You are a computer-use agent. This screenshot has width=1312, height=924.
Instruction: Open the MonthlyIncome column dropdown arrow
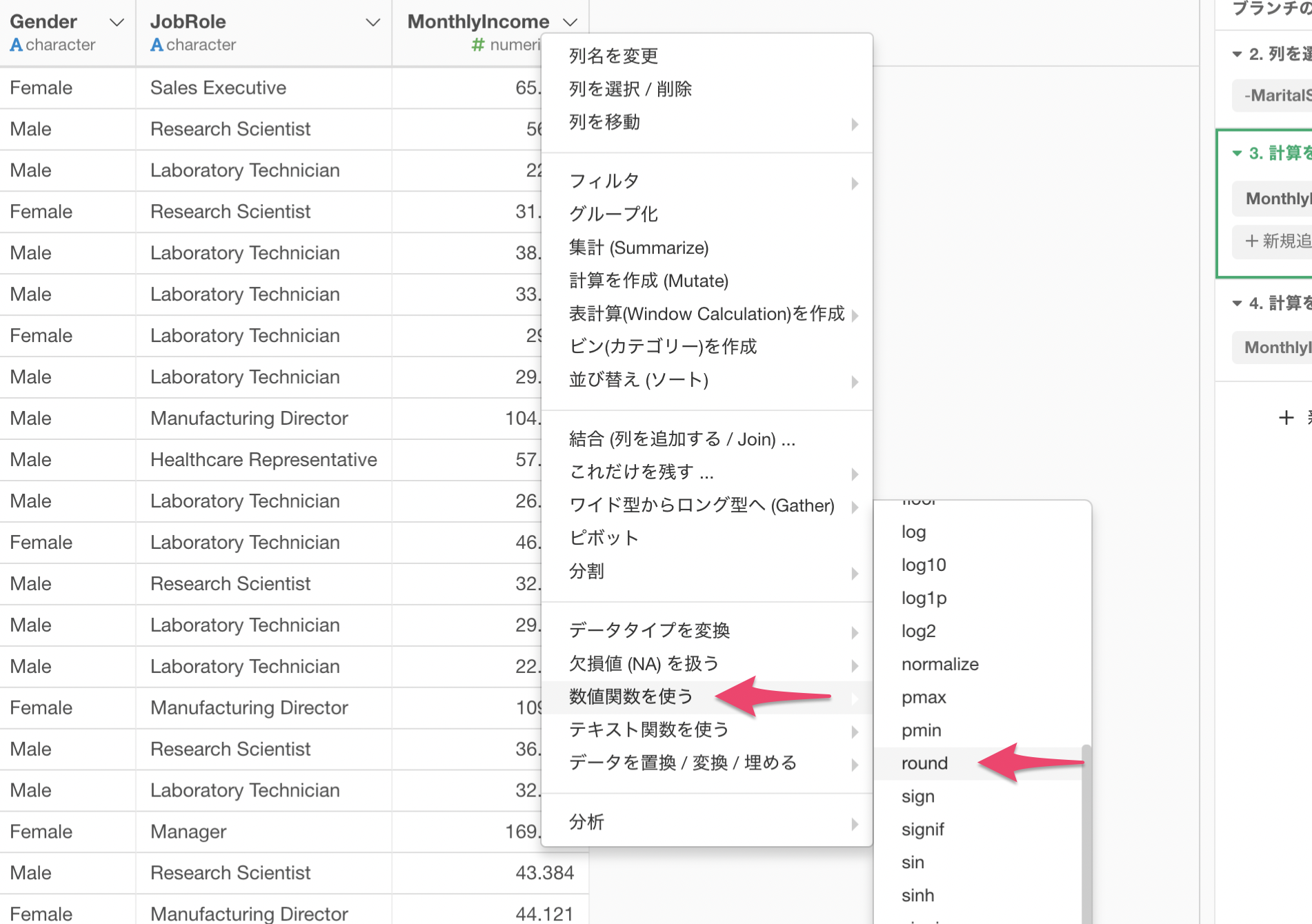[570, 23]
